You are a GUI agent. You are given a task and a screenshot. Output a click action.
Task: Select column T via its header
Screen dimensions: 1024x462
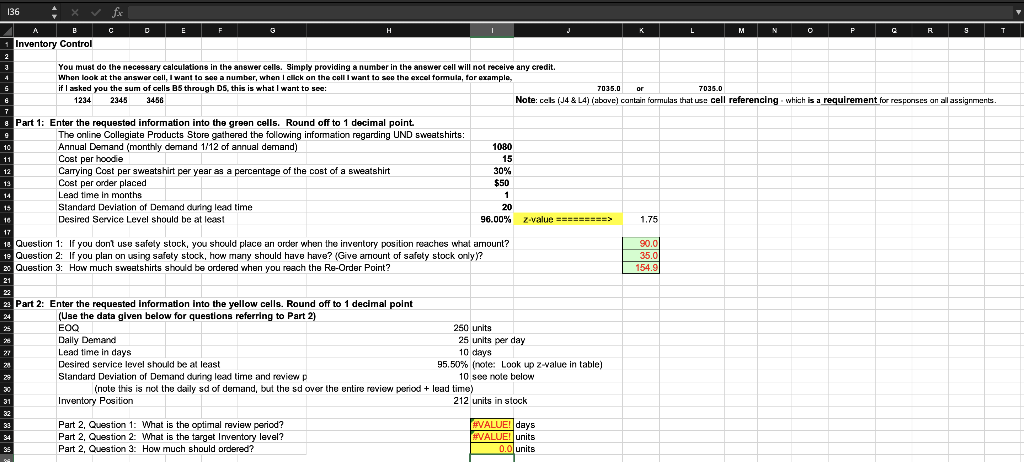coord(1002,30)
